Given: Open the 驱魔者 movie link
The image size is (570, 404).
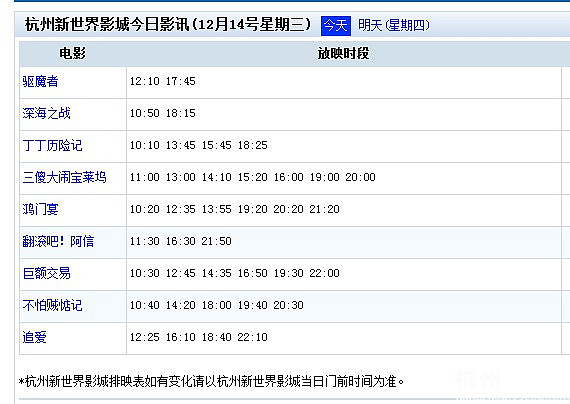Looking at the screenshot, I should [x=40, y=81].
